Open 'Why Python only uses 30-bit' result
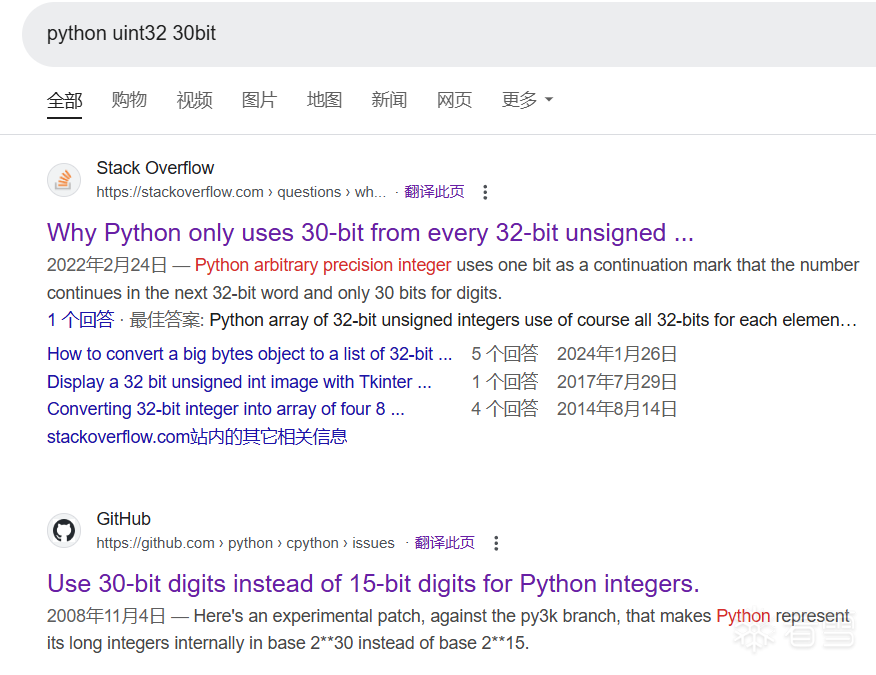 coord(370,232)
